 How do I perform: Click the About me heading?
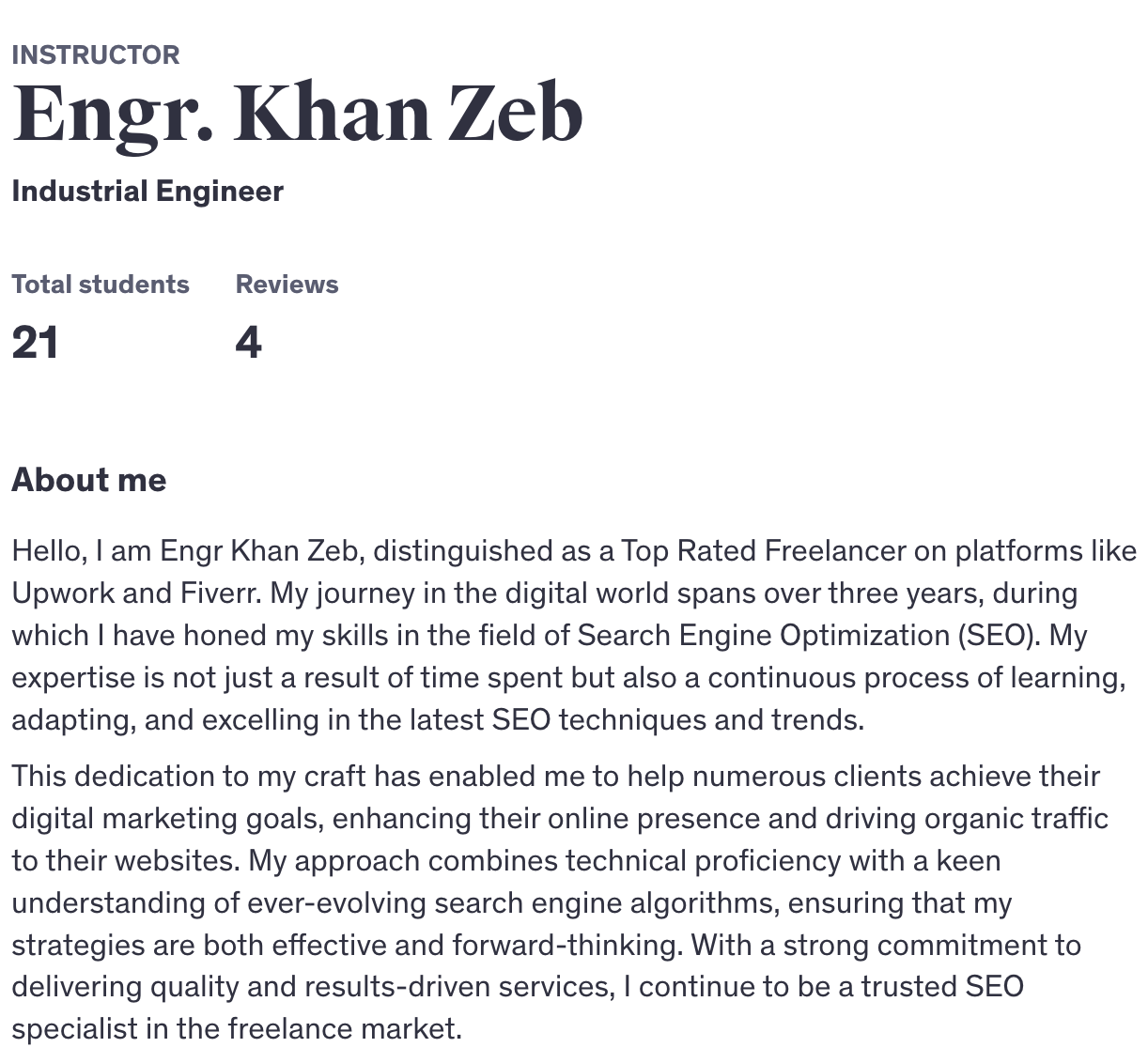89,480
